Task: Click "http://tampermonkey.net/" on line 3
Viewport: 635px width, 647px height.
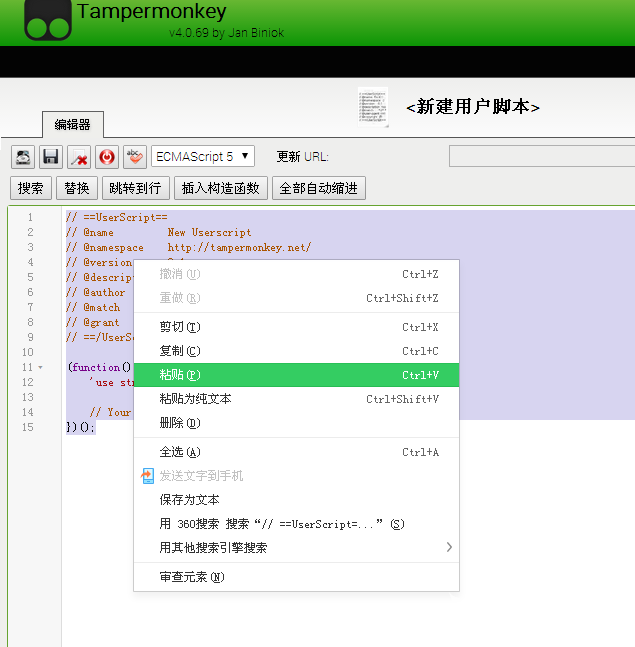Action: tap(239, 248)
